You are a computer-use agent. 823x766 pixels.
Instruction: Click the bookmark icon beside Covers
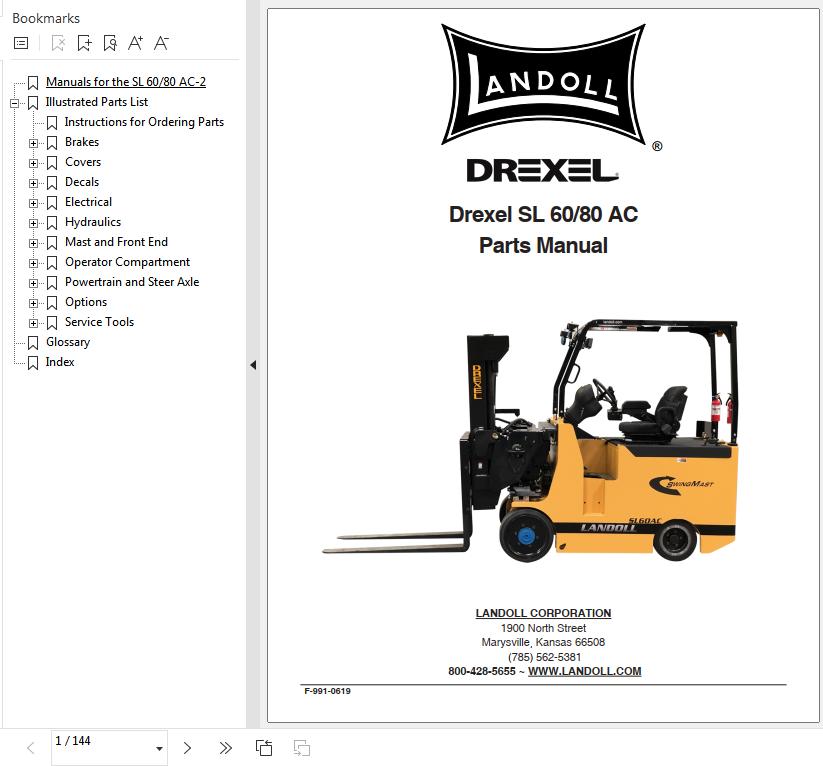pos(52,163)
